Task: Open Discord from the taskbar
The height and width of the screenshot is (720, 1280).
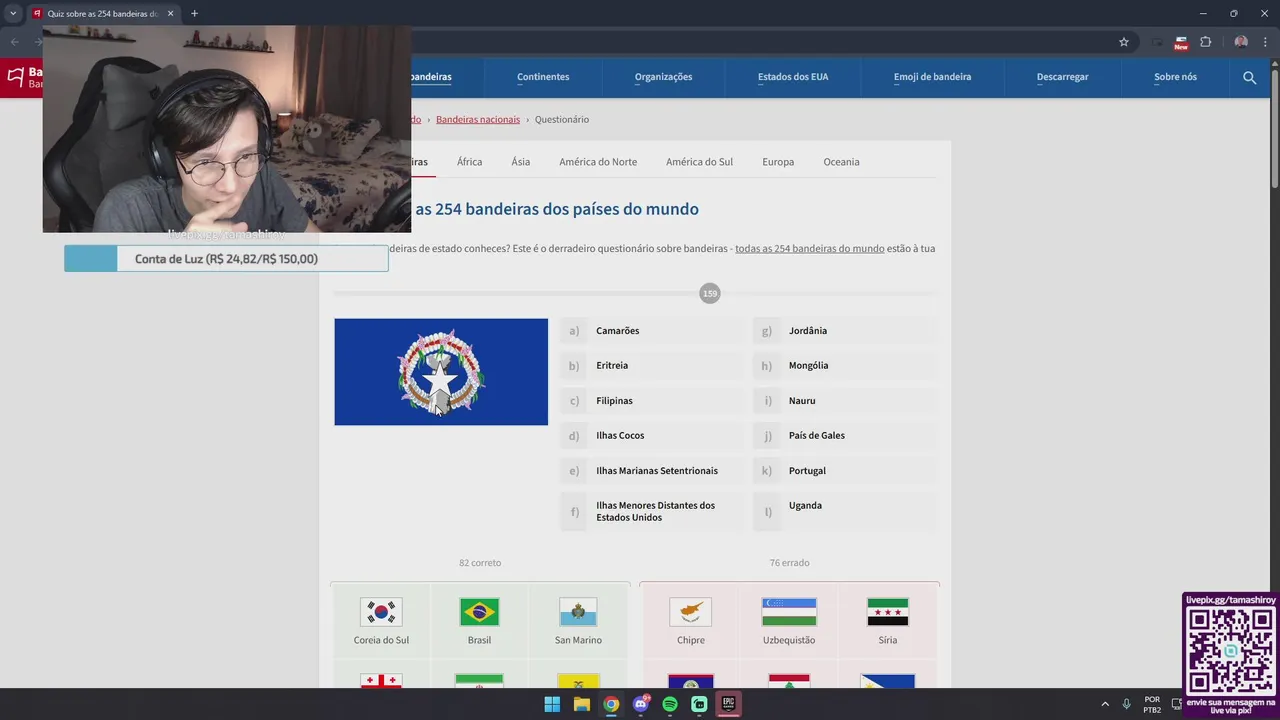Action: click(x=641, y=704)
